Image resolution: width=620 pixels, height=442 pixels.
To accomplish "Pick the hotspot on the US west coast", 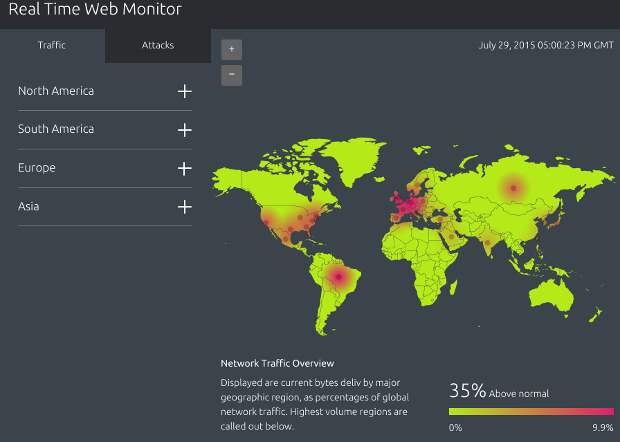I will [x=268, y=220].
